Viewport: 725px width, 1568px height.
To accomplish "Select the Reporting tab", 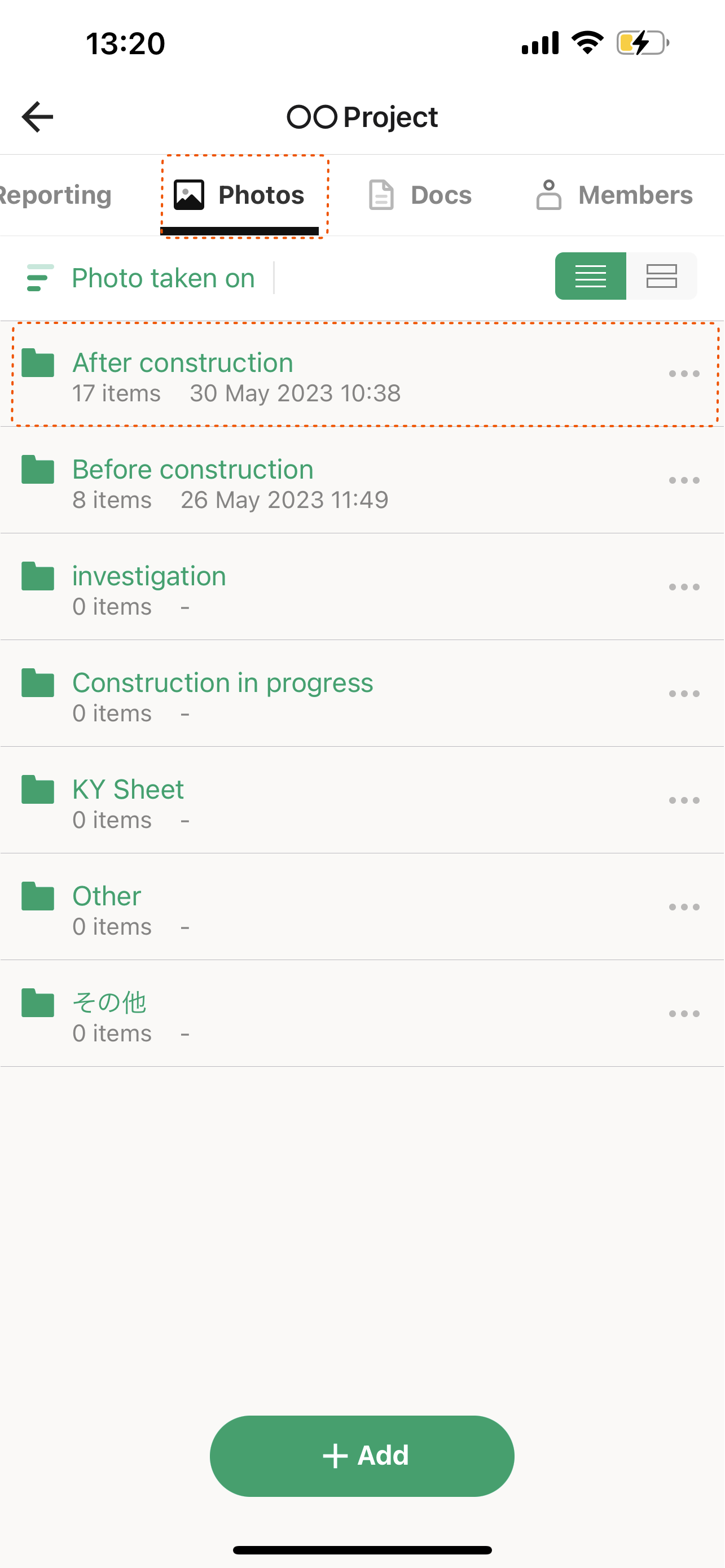I will click(x=56, y=195).
